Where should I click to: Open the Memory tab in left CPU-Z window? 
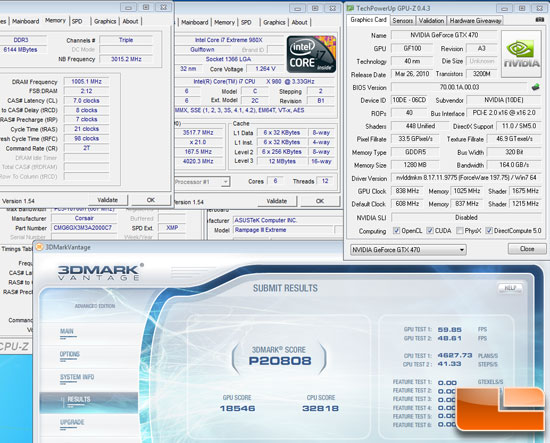pos(55,21)
